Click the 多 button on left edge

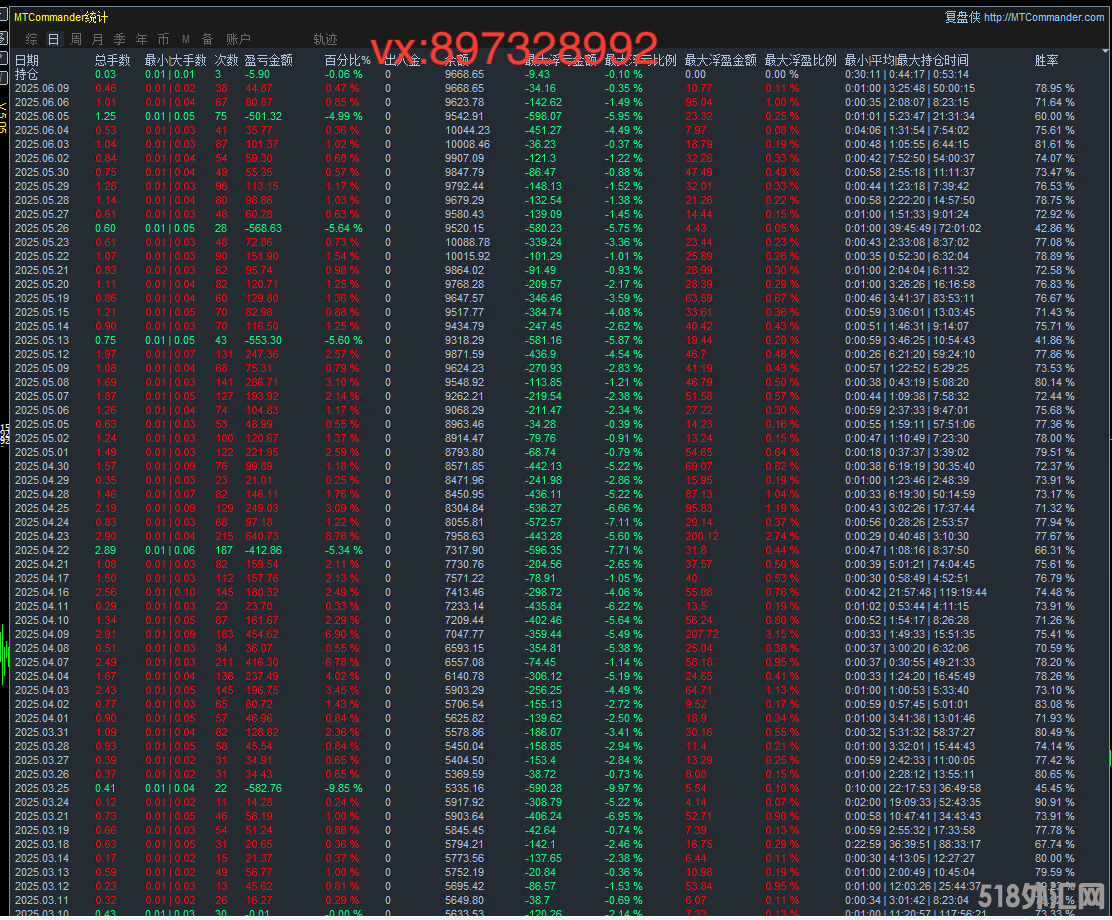coord(3,39)
